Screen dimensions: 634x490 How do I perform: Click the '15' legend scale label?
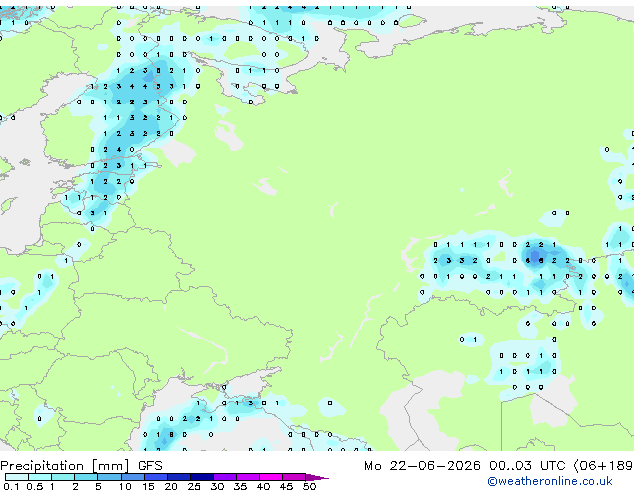tap(148, 486)
